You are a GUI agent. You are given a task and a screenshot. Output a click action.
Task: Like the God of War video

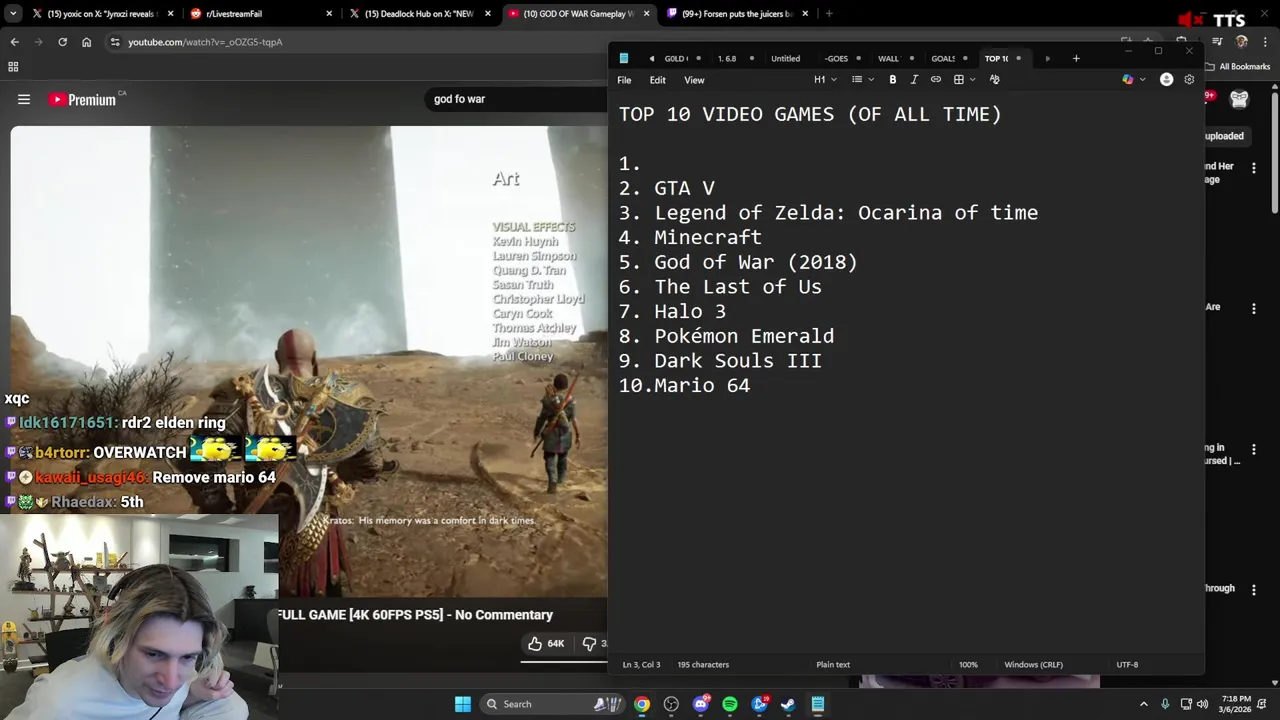(546, 644)
